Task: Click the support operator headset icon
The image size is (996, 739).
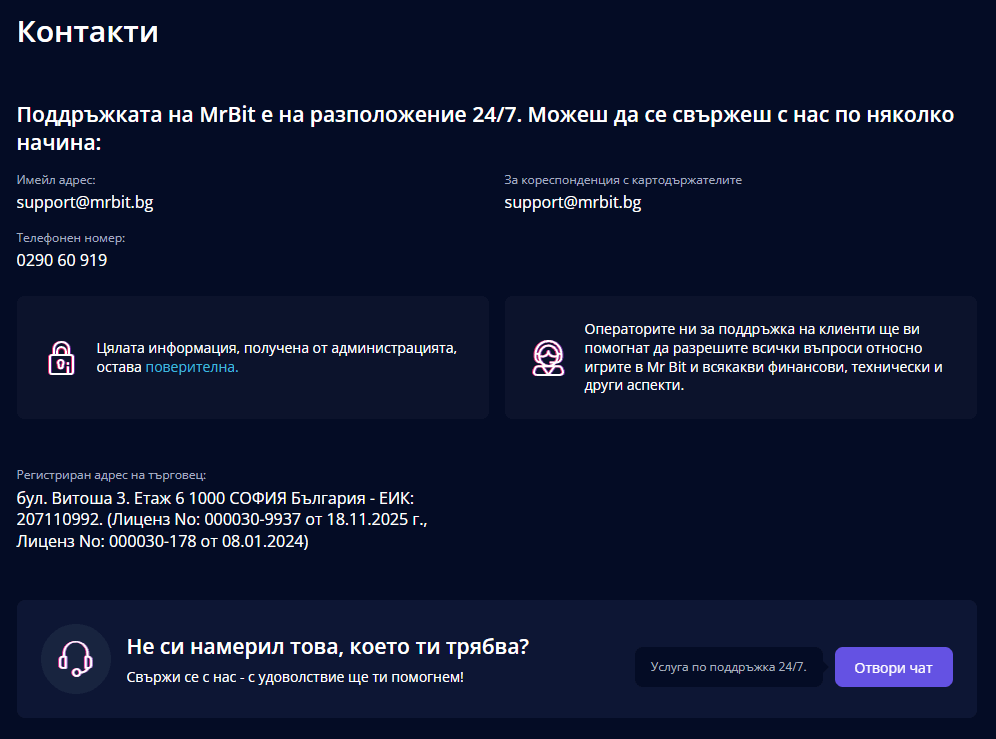Action: (x=548, y=358)
